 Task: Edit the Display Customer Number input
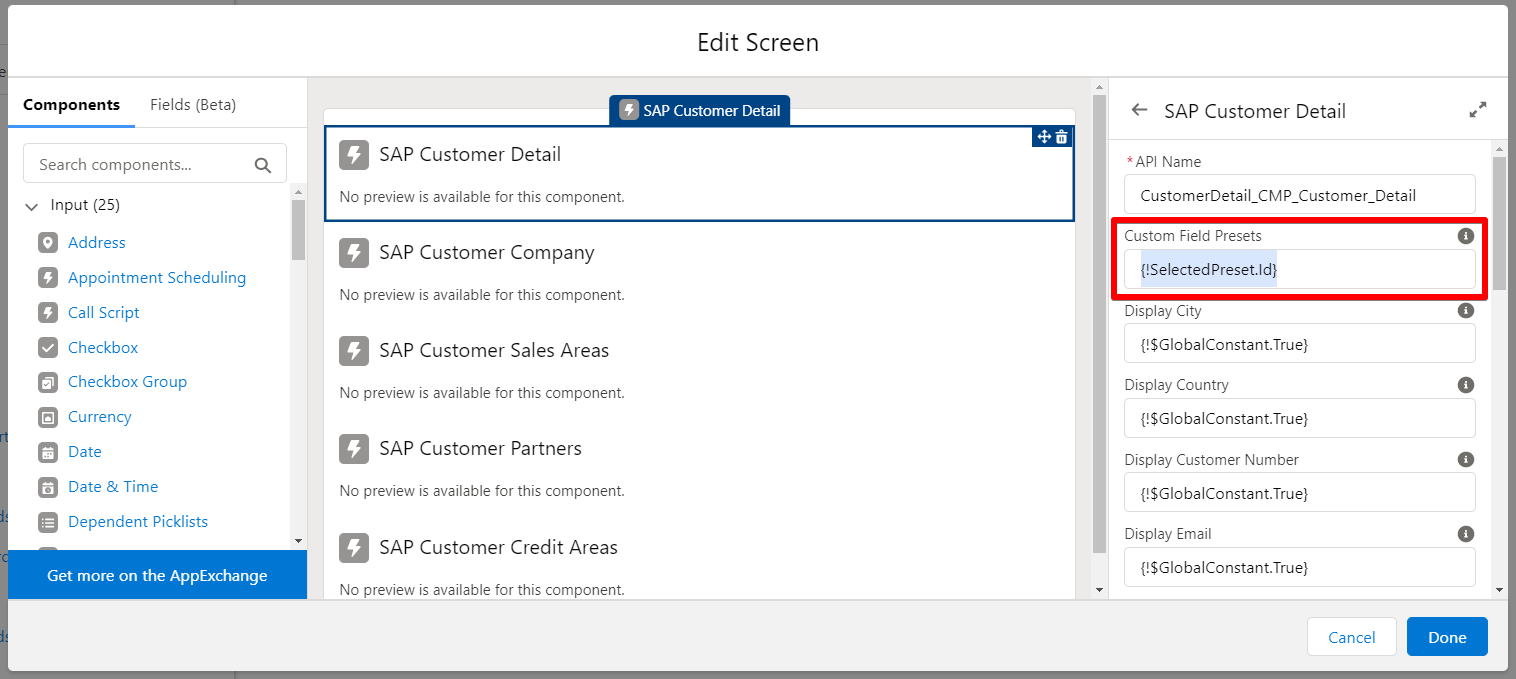pyautogui.click(x=1299, y=493)
